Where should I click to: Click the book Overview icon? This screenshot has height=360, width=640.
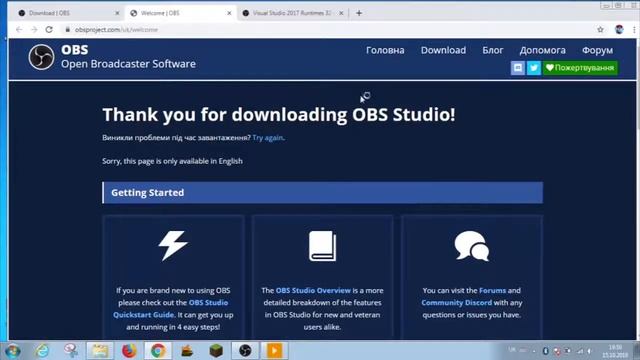322,246
